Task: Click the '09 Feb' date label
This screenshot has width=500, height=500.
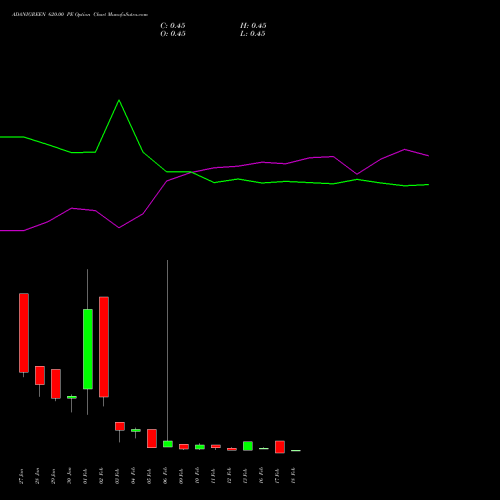Action: pyautogui.click(x=182, y=476)
